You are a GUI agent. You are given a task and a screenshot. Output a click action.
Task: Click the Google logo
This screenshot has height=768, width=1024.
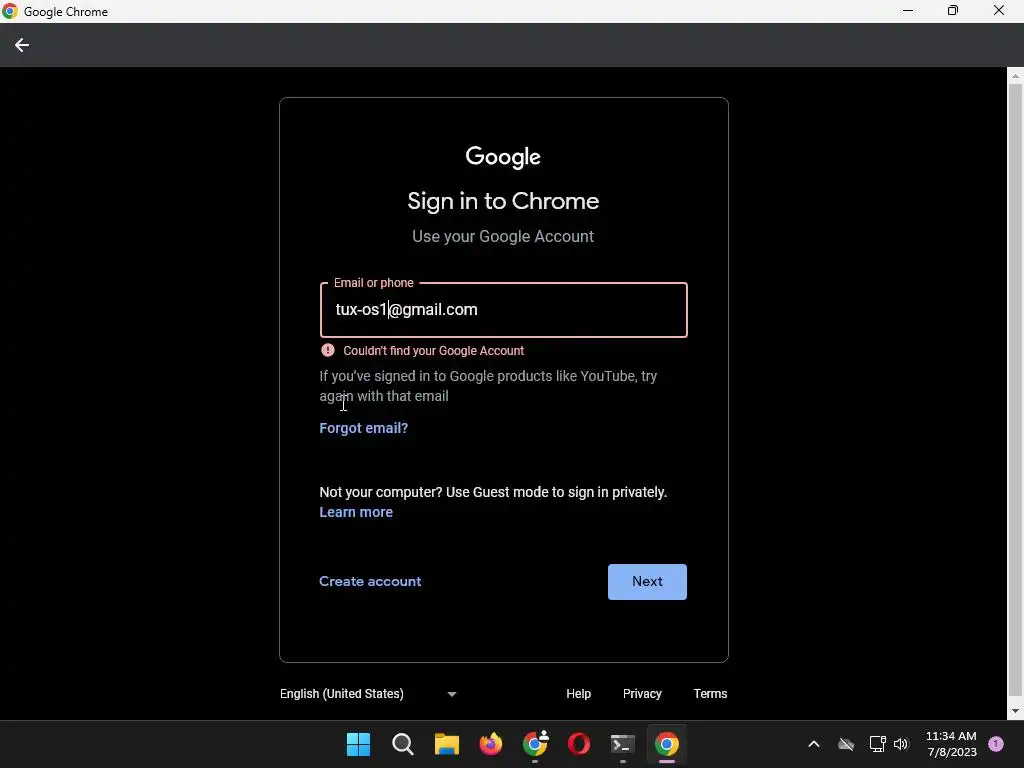click(503, 157)
